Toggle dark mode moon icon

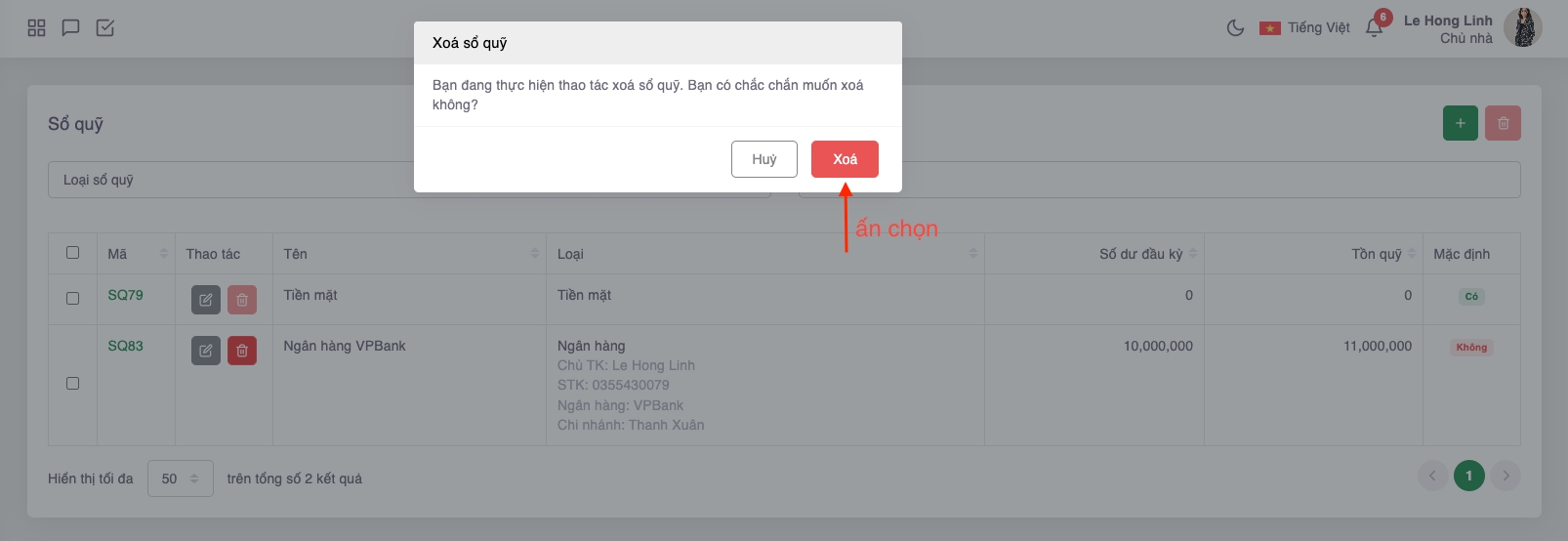(1235, 28)
